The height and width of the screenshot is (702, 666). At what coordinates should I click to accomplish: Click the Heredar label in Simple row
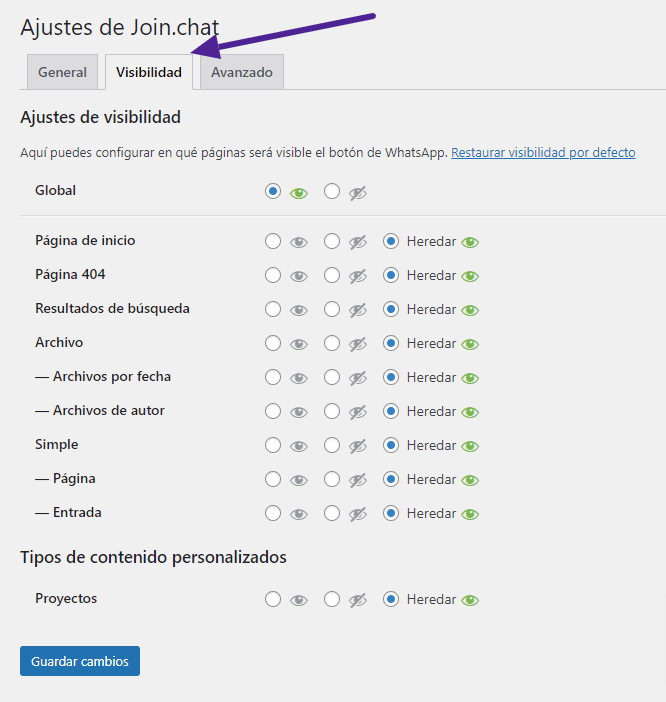pos(431,446)
